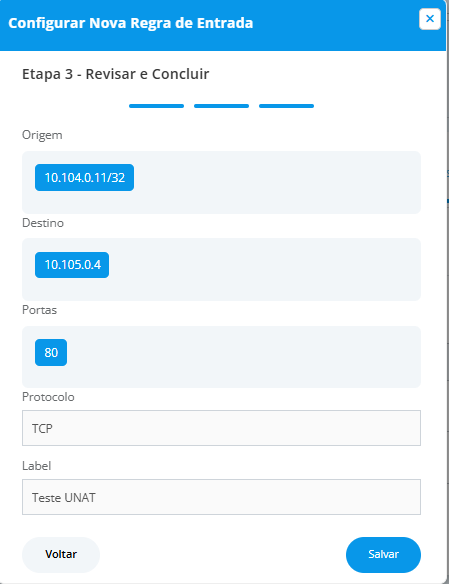Viewport: 449px width, 584px height.
Task: Click the port 80 chip
Action: pyautogui.click(x=51, y=352)
